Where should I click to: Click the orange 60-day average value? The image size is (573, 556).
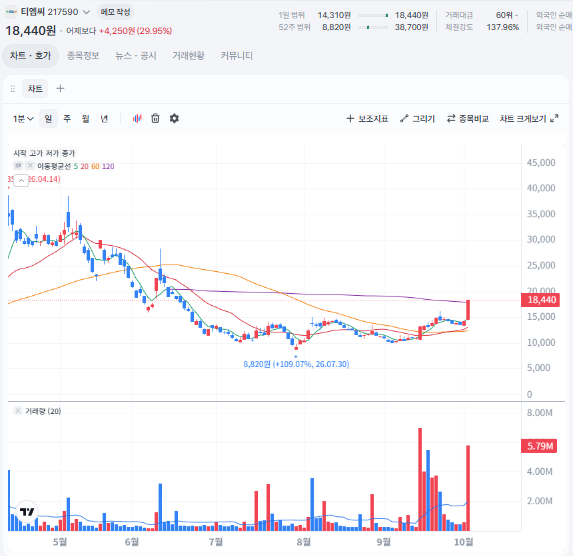pyautogui.click(x=95, y=166)
